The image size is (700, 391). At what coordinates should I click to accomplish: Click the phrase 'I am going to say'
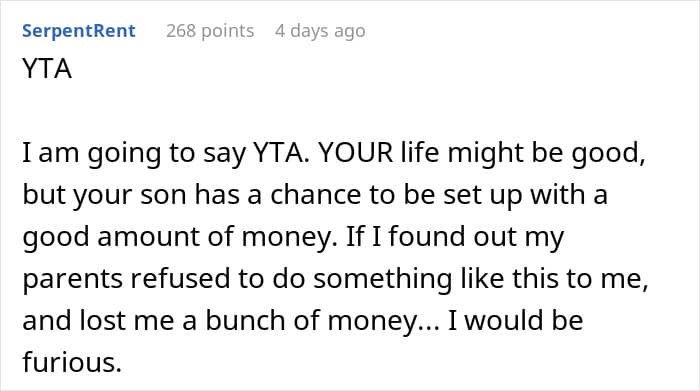pos(134,153)
